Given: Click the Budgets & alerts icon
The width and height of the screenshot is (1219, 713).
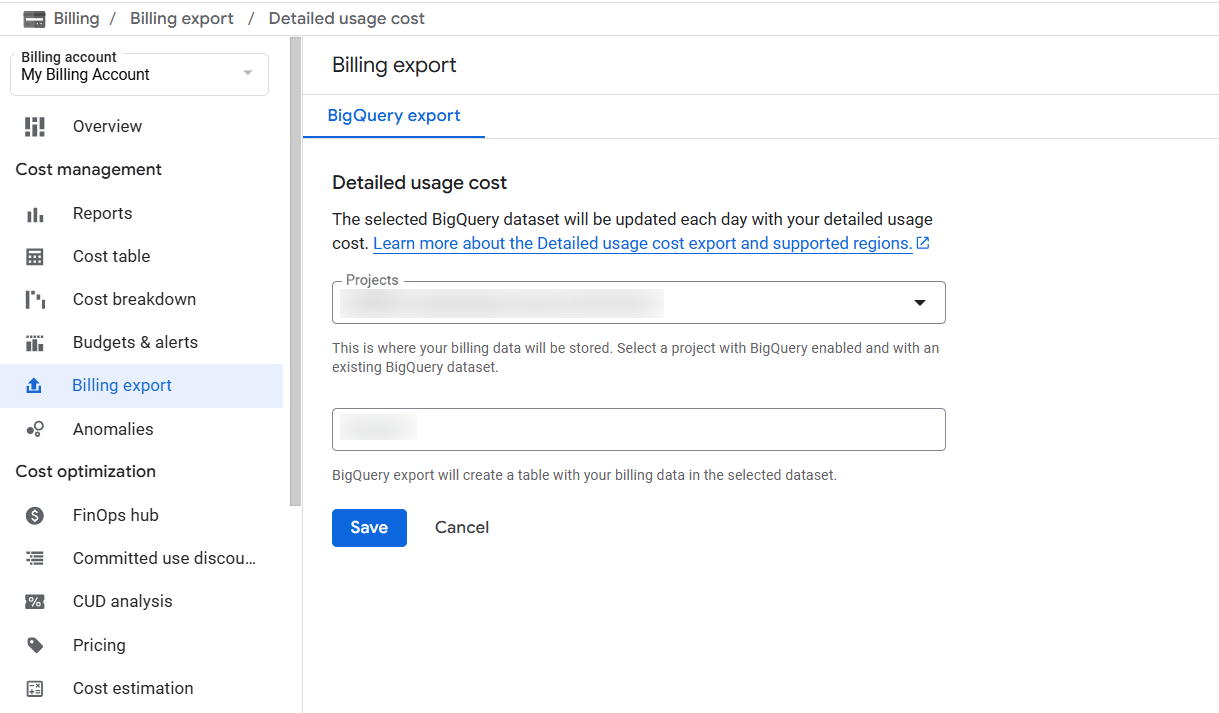Looking at the screenshot, I should [x=35, y=343].
